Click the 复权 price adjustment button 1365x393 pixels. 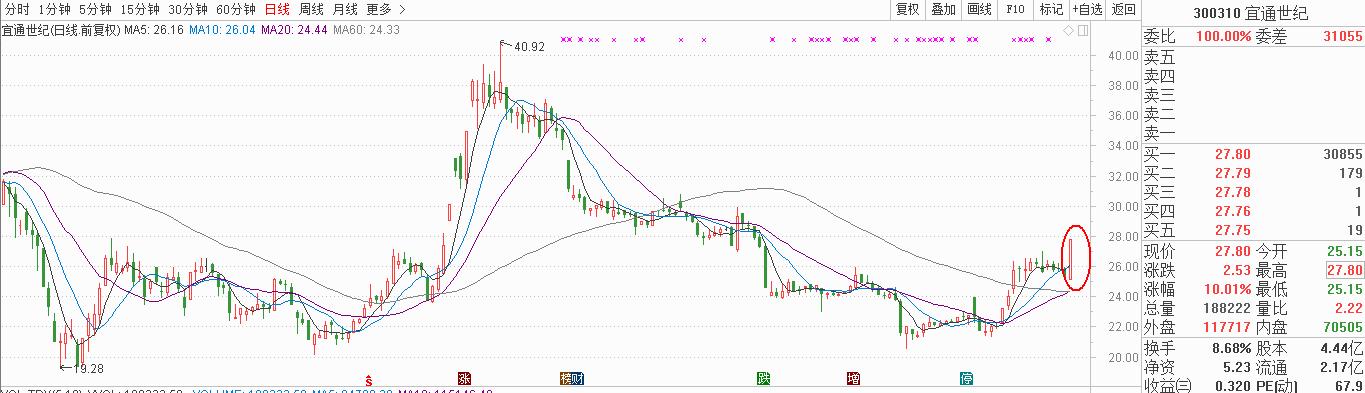pos(907,9)
